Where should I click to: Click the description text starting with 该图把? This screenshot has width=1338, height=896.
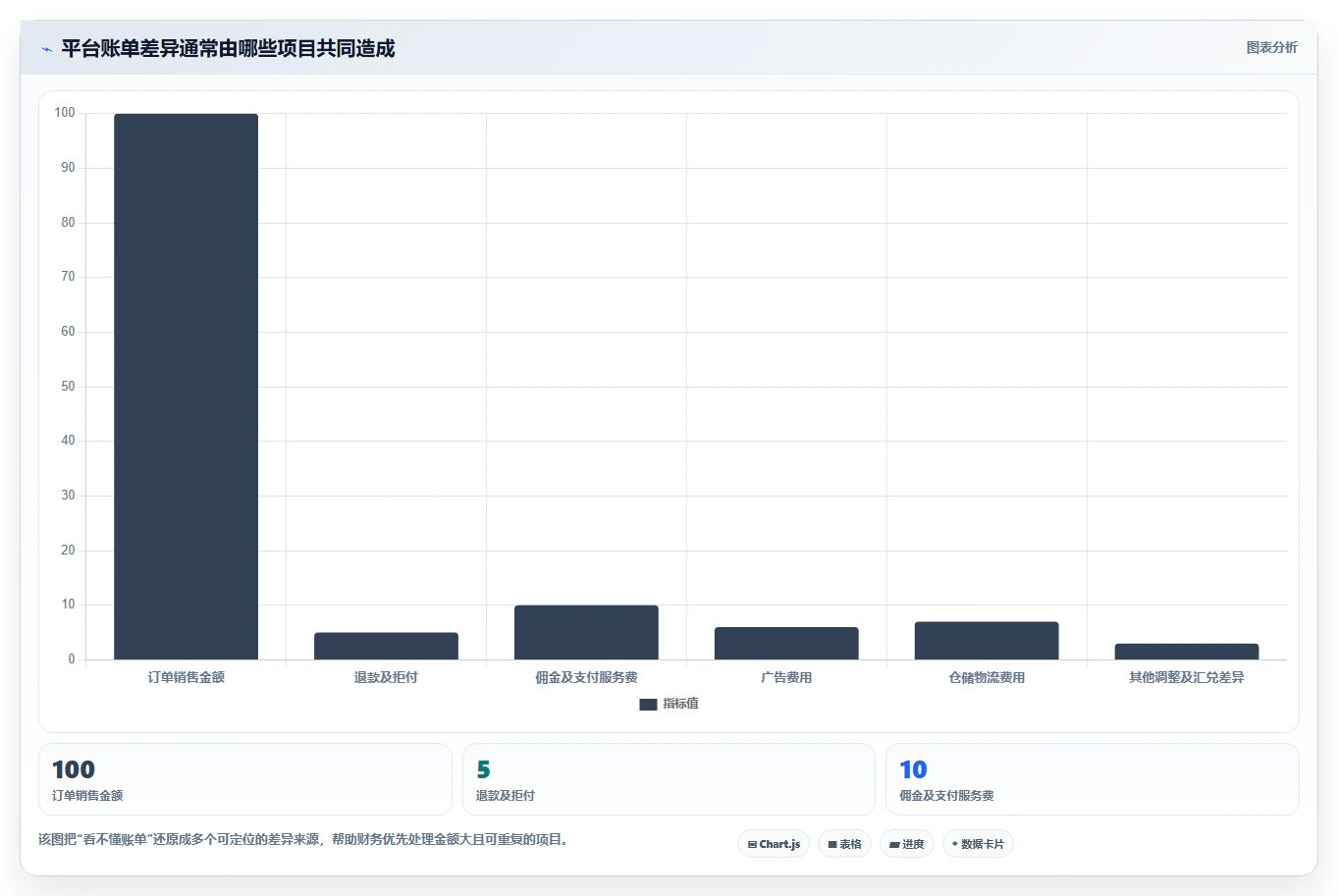[304, 840]
